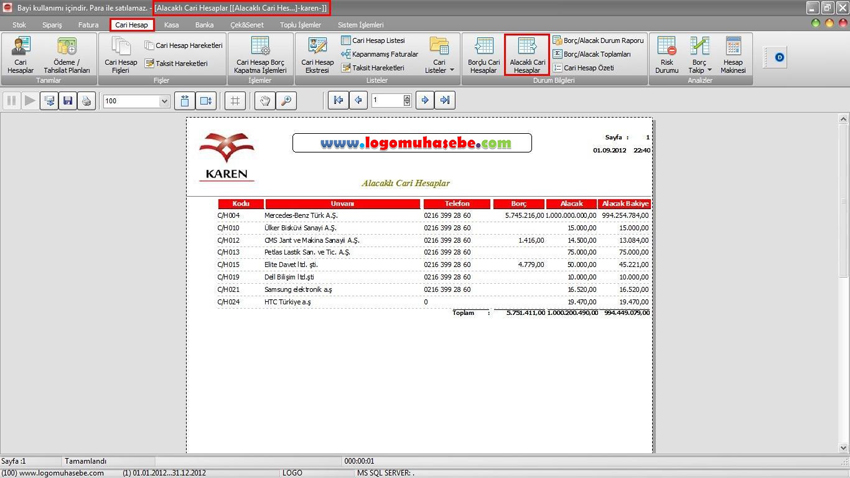Open Cari Hesaplar definitions icon
The image size is (850, 478).
21,55
